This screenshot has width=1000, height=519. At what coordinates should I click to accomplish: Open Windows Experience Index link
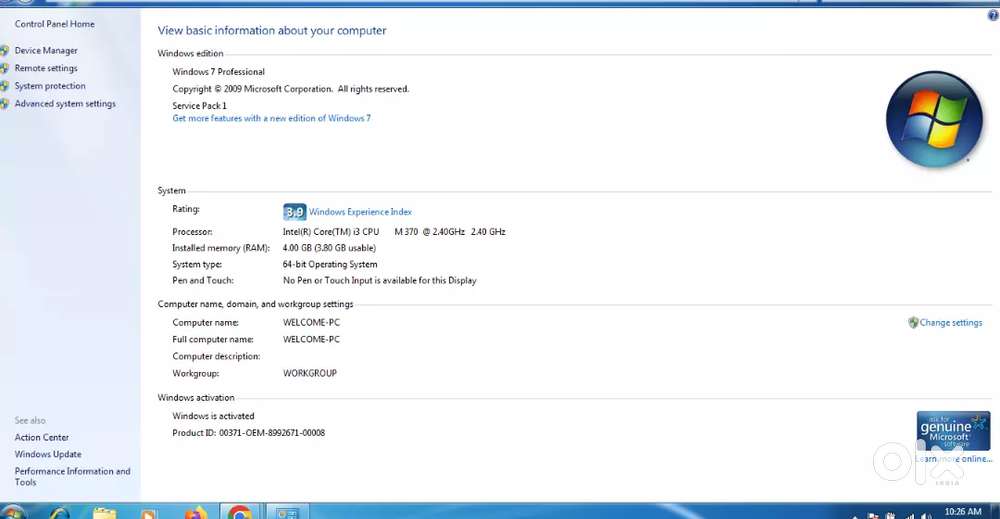(x=360, y=212)
